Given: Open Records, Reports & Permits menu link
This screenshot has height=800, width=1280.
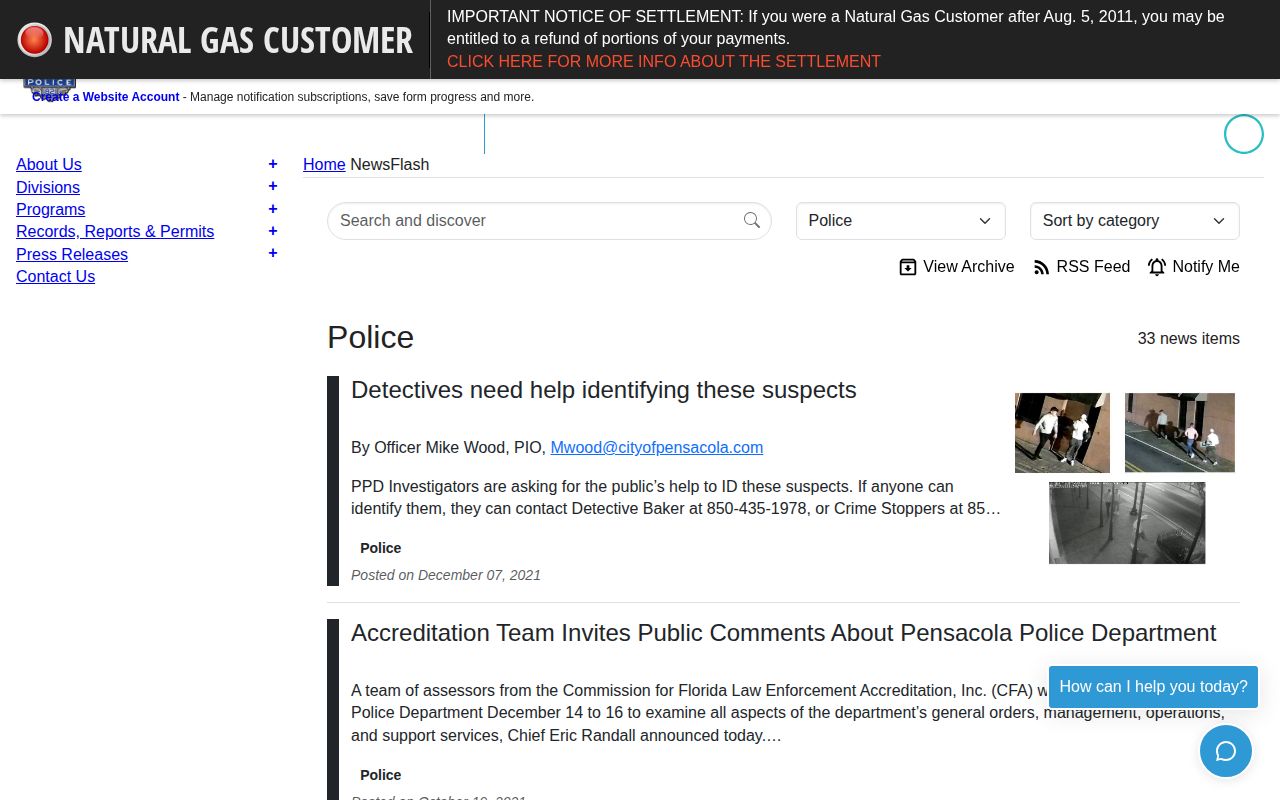Looking at the screenshot, I should click(x=115, y=231).
